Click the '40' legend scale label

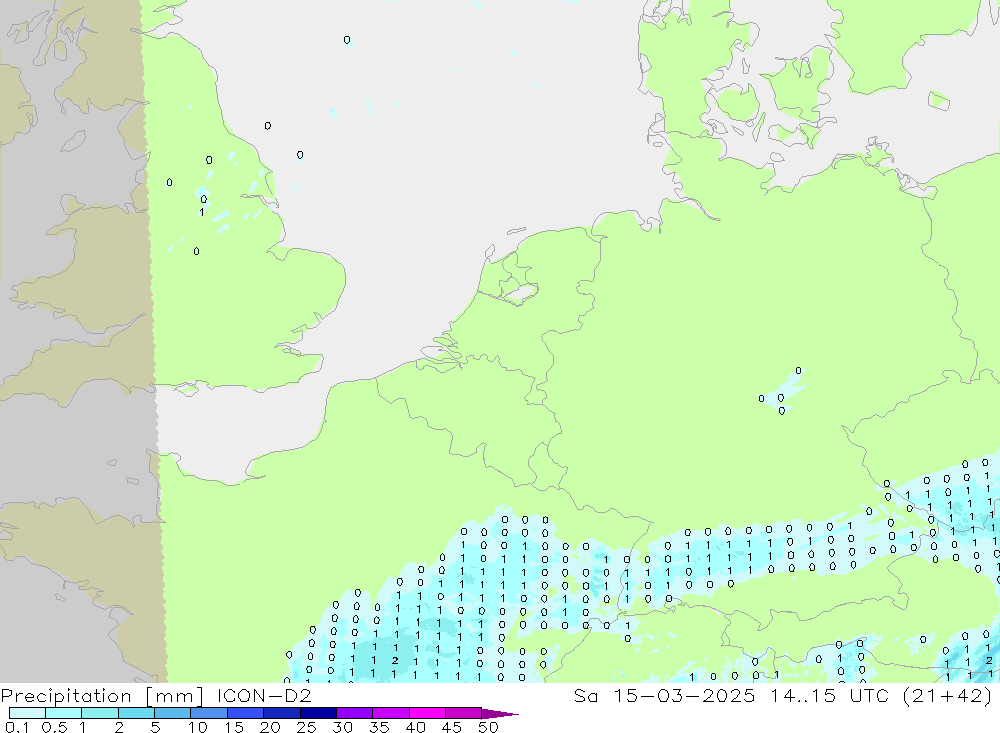click(415, 727)
